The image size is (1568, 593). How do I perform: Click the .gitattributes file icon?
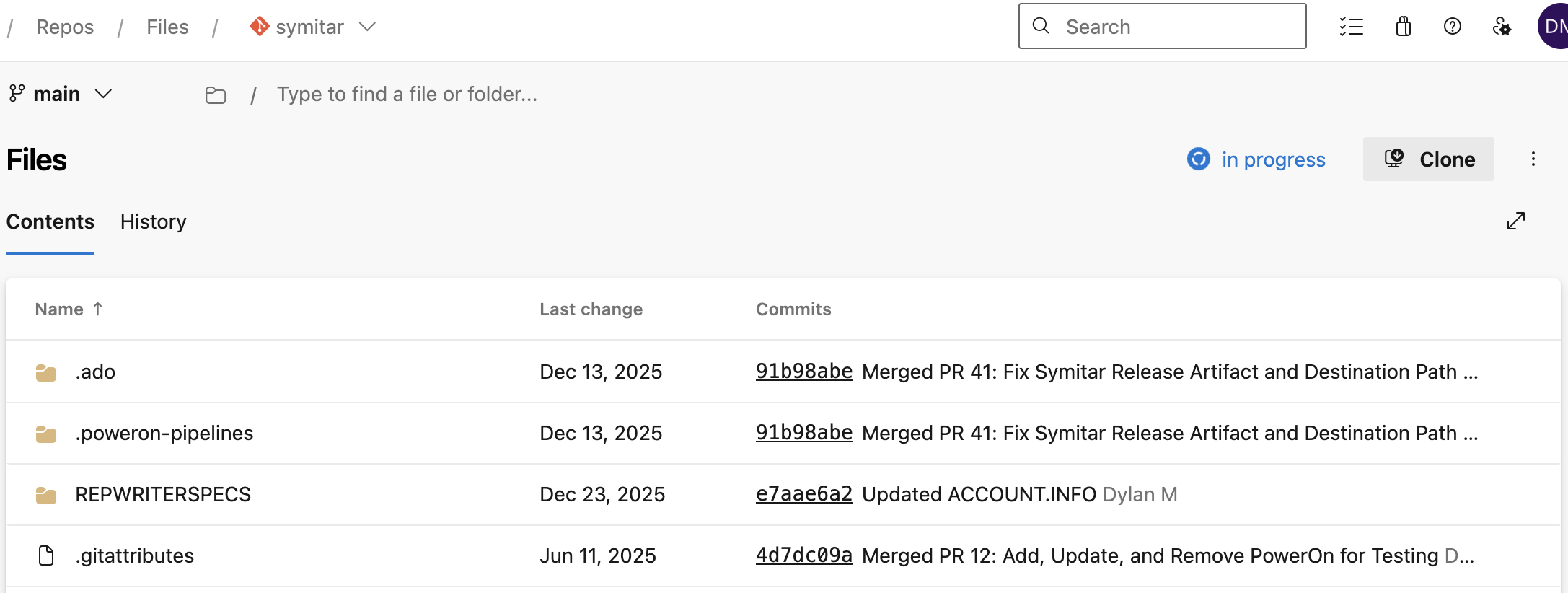tap(46, 555)
